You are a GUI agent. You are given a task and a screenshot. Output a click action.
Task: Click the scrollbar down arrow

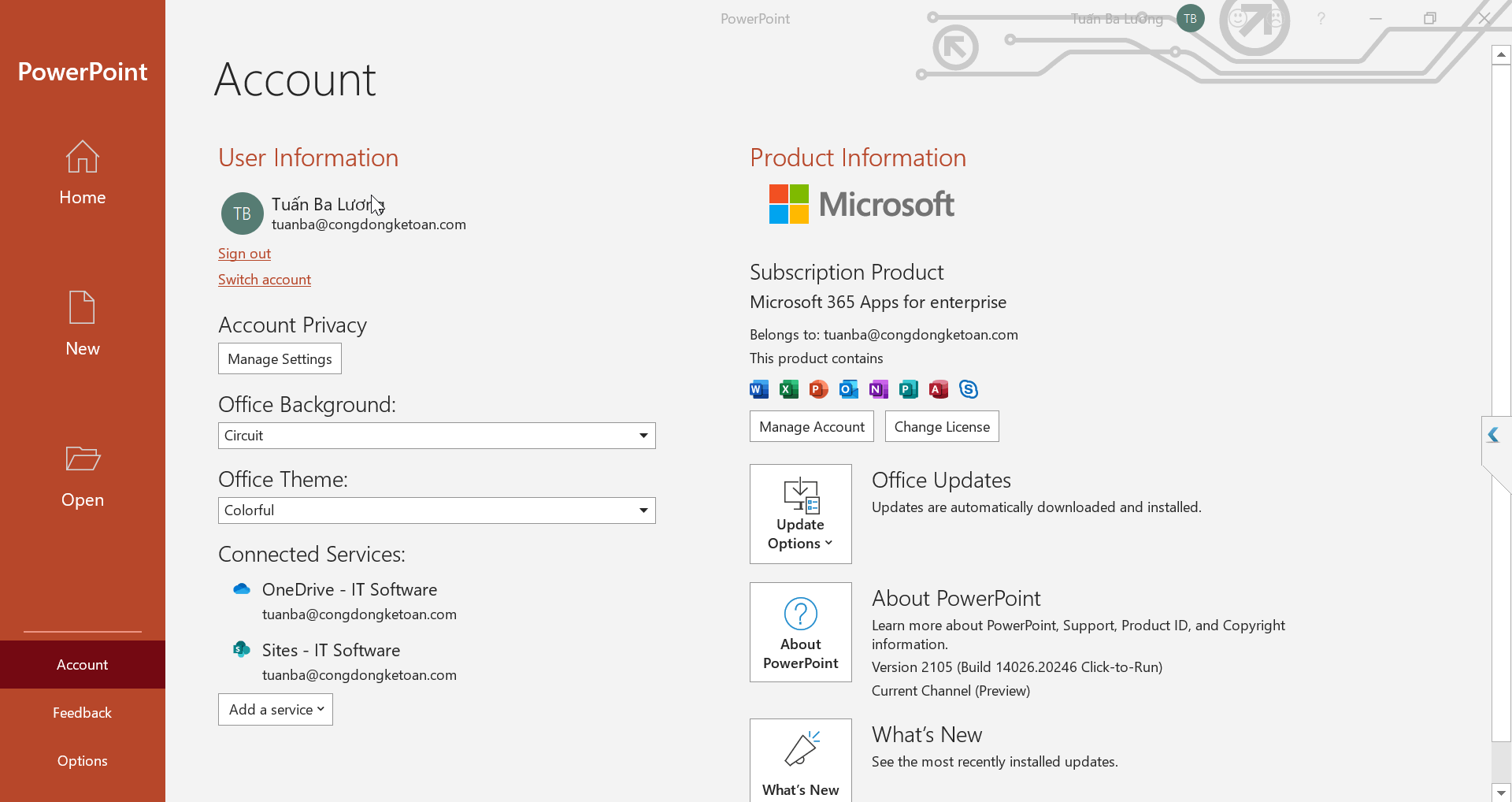[1501, 793]
